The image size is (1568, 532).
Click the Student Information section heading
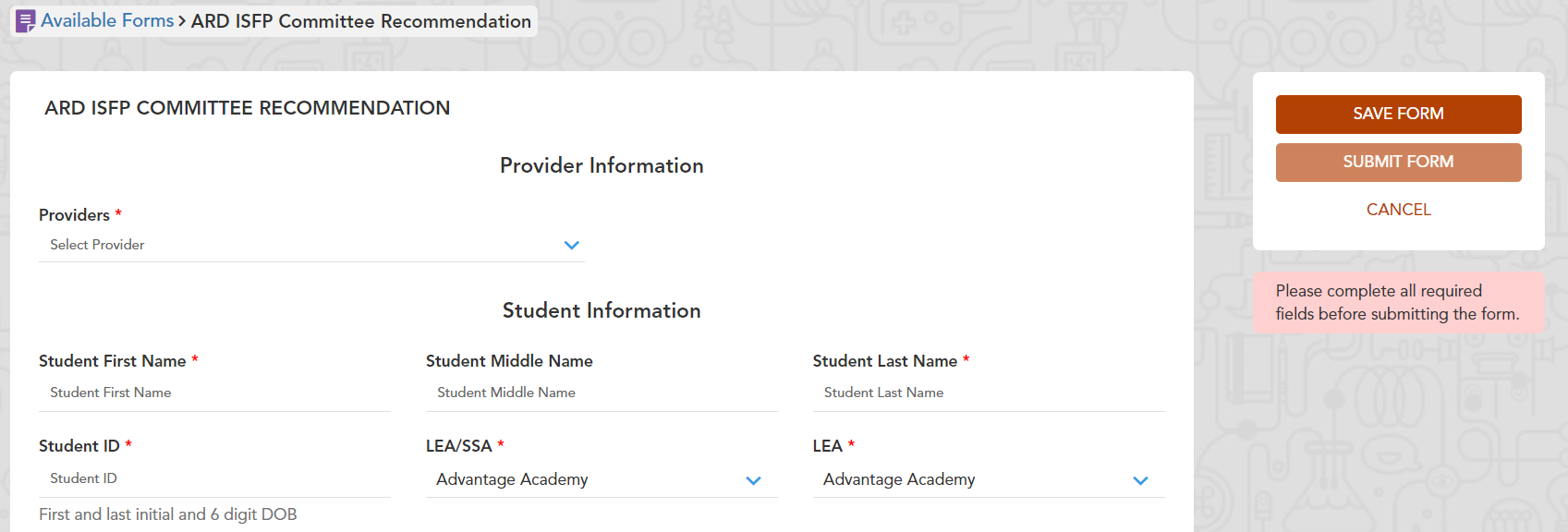click(x=602, y=310)
